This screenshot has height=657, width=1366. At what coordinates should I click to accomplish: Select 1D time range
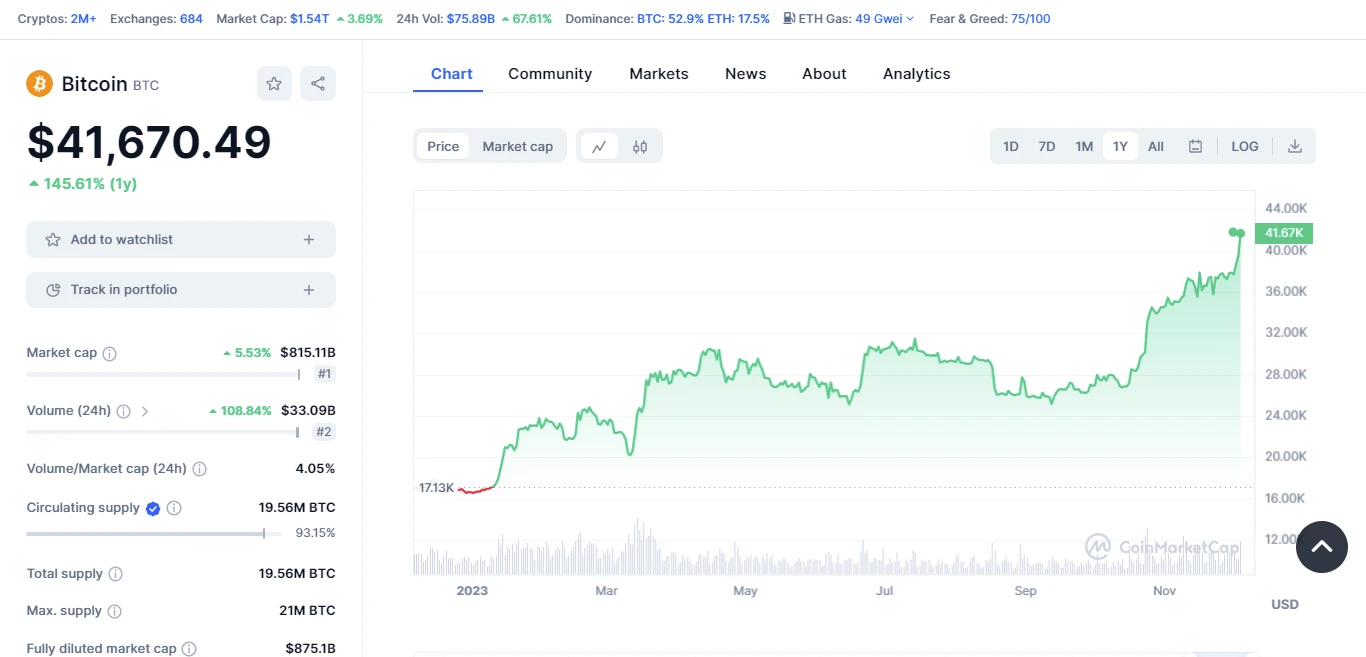tap(1011, 146)
